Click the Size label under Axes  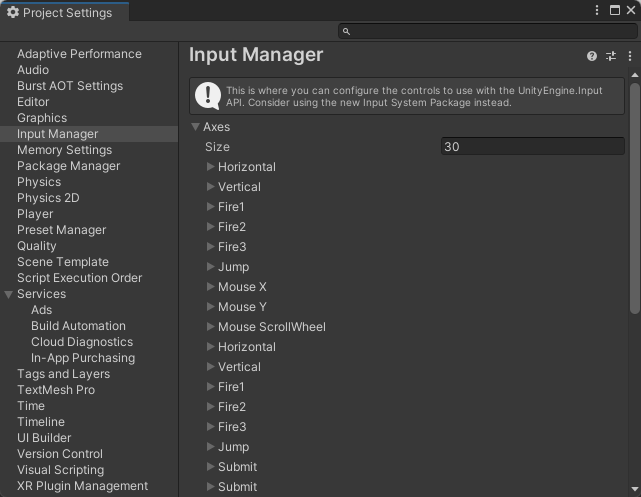pyautogui.click(x=217, y=147)
